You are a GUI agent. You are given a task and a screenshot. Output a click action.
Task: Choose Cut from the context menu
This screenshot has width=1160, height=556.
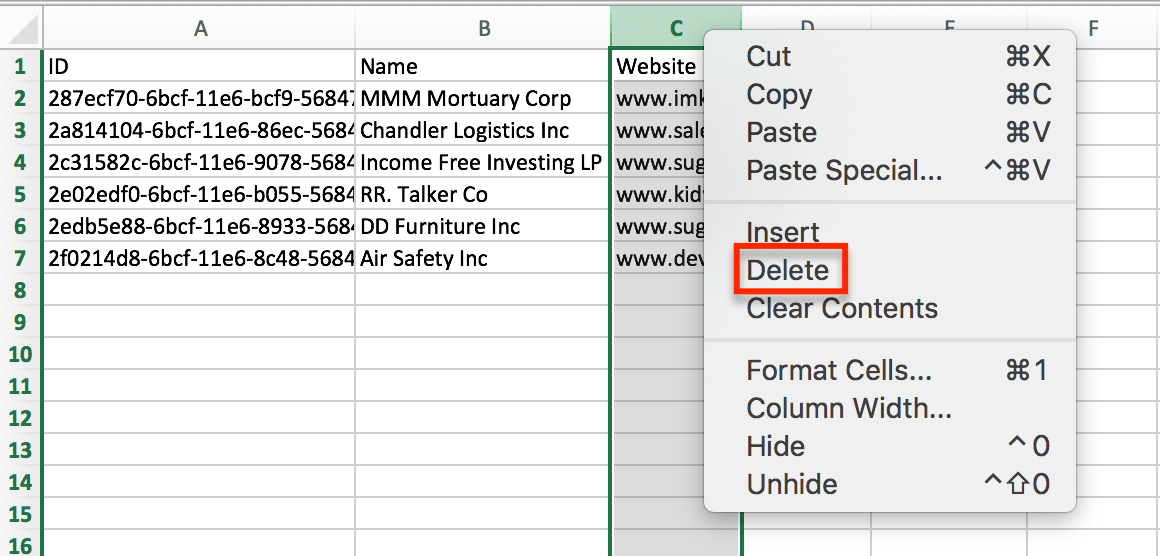click(x=889, y=56)
